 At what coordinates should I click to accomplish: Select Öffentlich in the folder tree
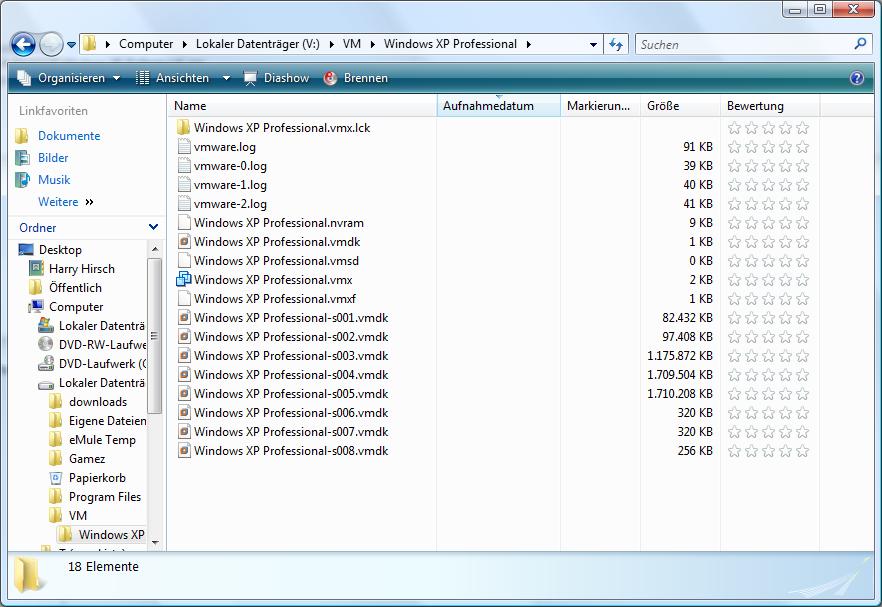[x=75, y=287]
